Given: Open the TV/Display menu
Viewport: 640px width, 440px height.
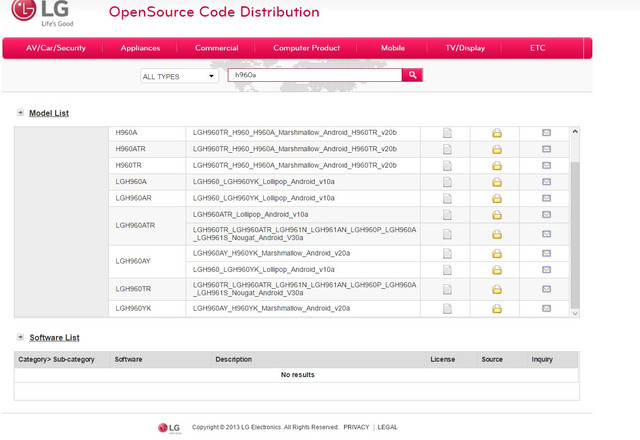Looking at the screenshot, I should tap(465, 48).
